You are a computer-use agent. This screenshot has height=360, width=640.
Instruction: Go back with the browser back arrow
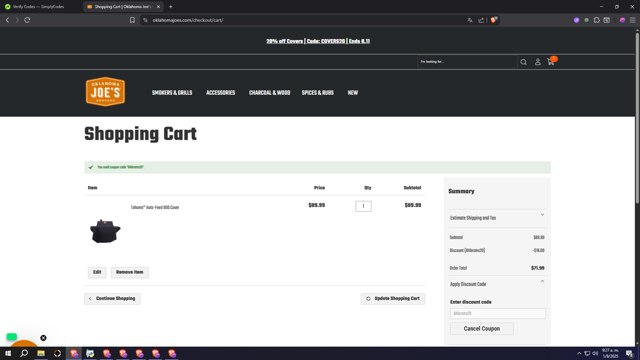[x=7, y=20]
